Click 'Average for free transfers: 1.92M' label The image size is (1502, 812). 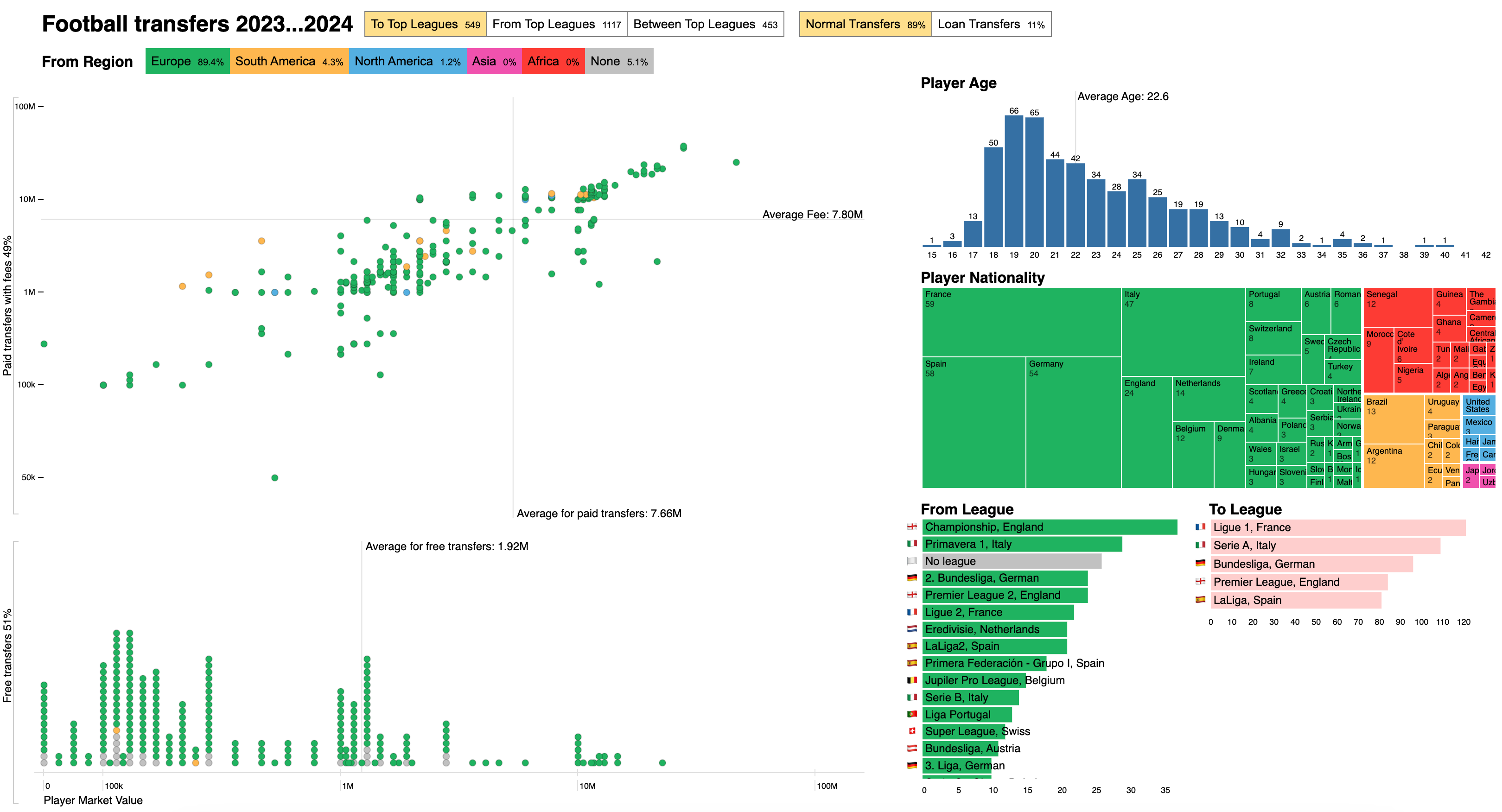(x=446, y=546)
